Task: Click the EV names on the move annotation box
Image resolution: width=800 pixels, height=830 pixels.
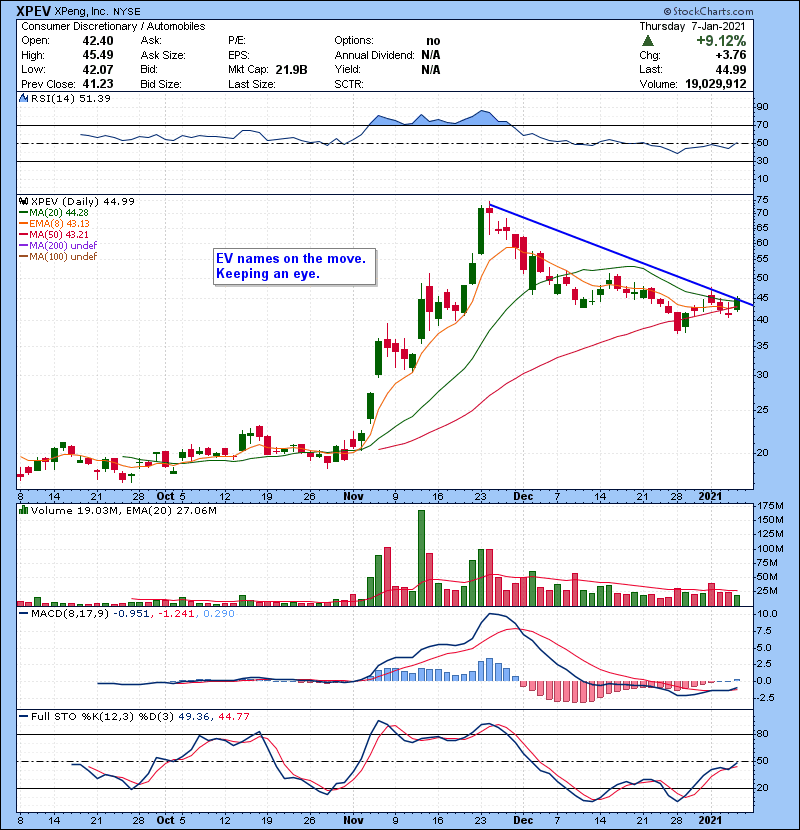Action: click(x=294, y=267)
